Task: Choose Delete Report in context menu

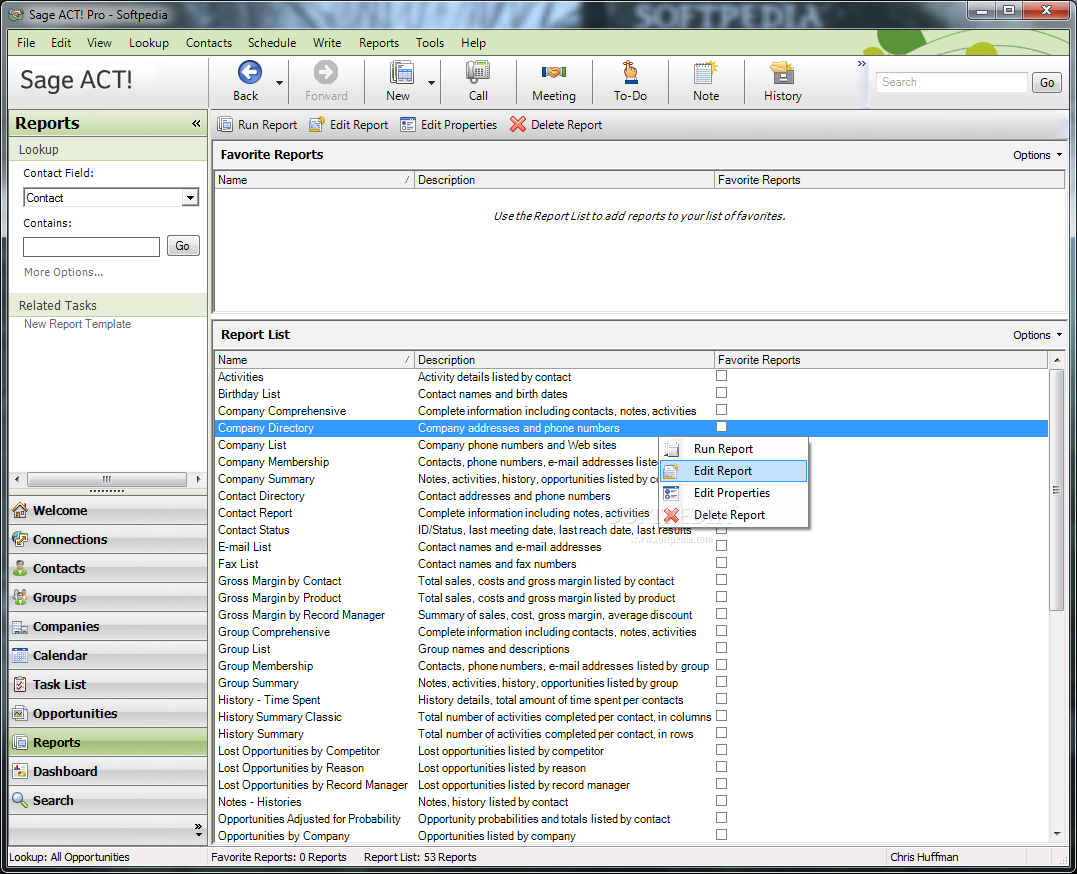Action: pyautogui.click(x=734, y=515)
